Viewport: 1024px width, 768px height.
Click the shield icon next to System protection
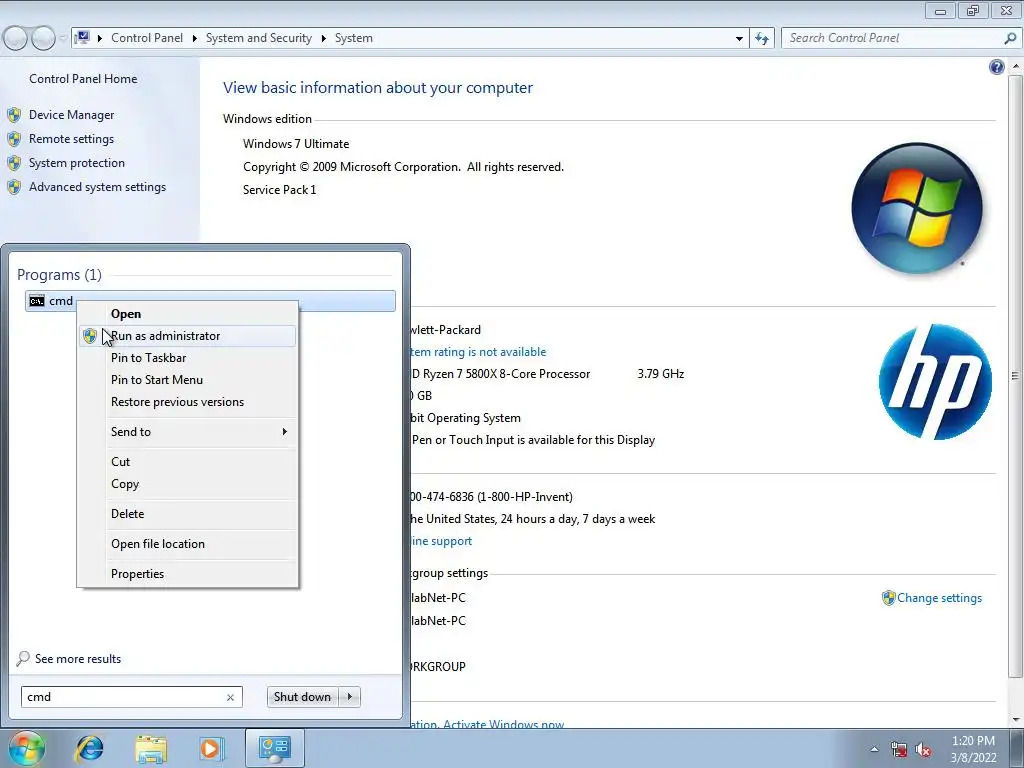click(14, 163)
